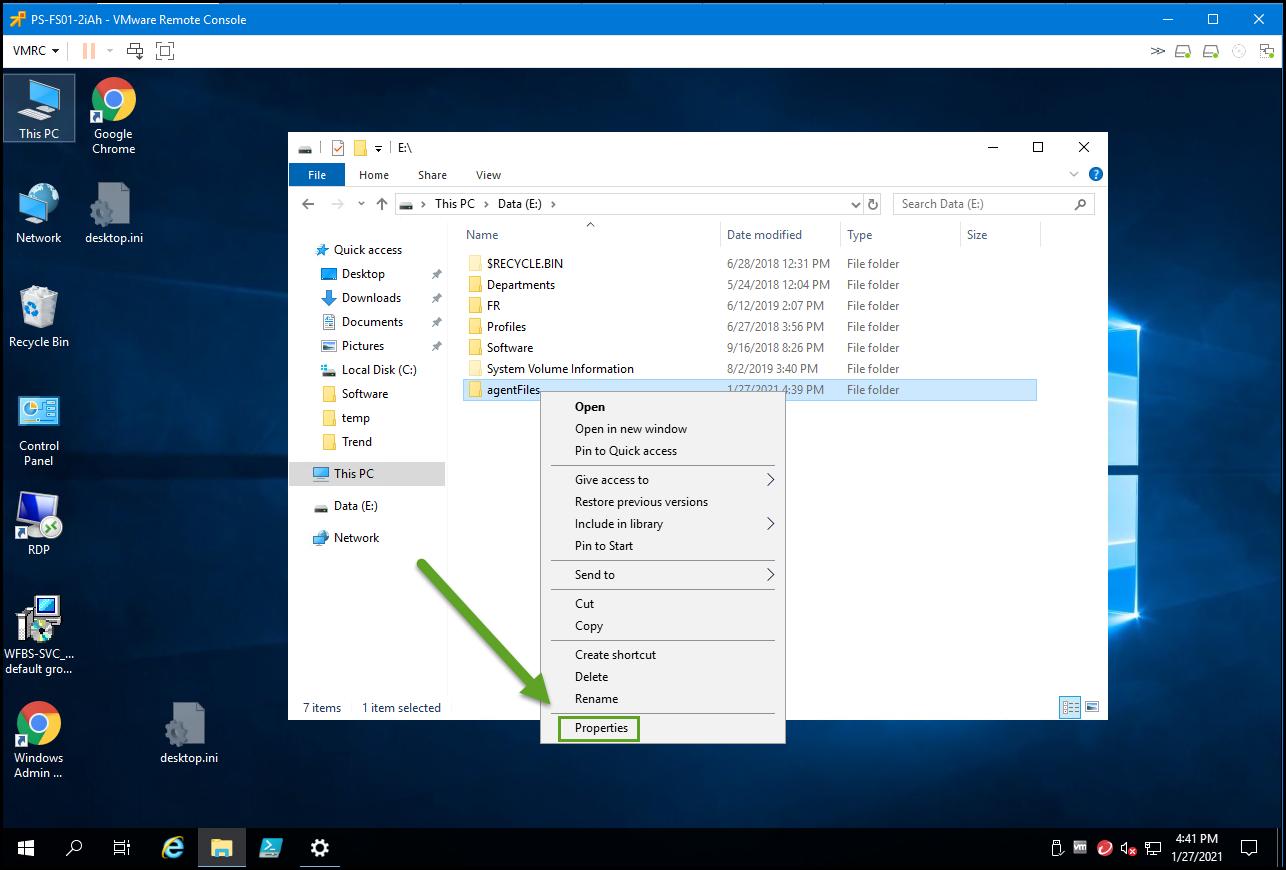
Task: Click the VMRC fullscreen icon
Action: [x=165, y=50]
